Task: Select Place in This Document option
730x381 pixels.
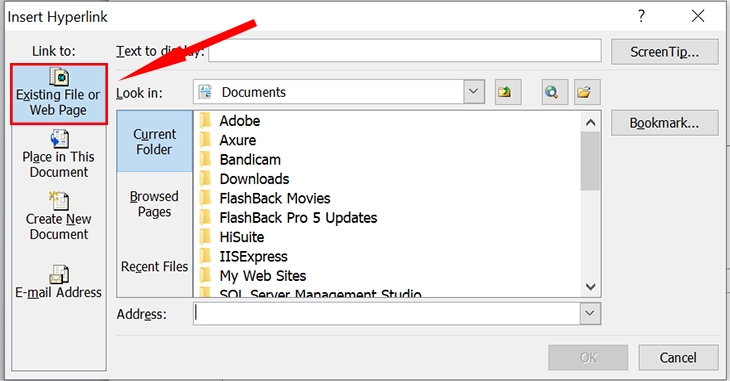Action: point(59,155)
